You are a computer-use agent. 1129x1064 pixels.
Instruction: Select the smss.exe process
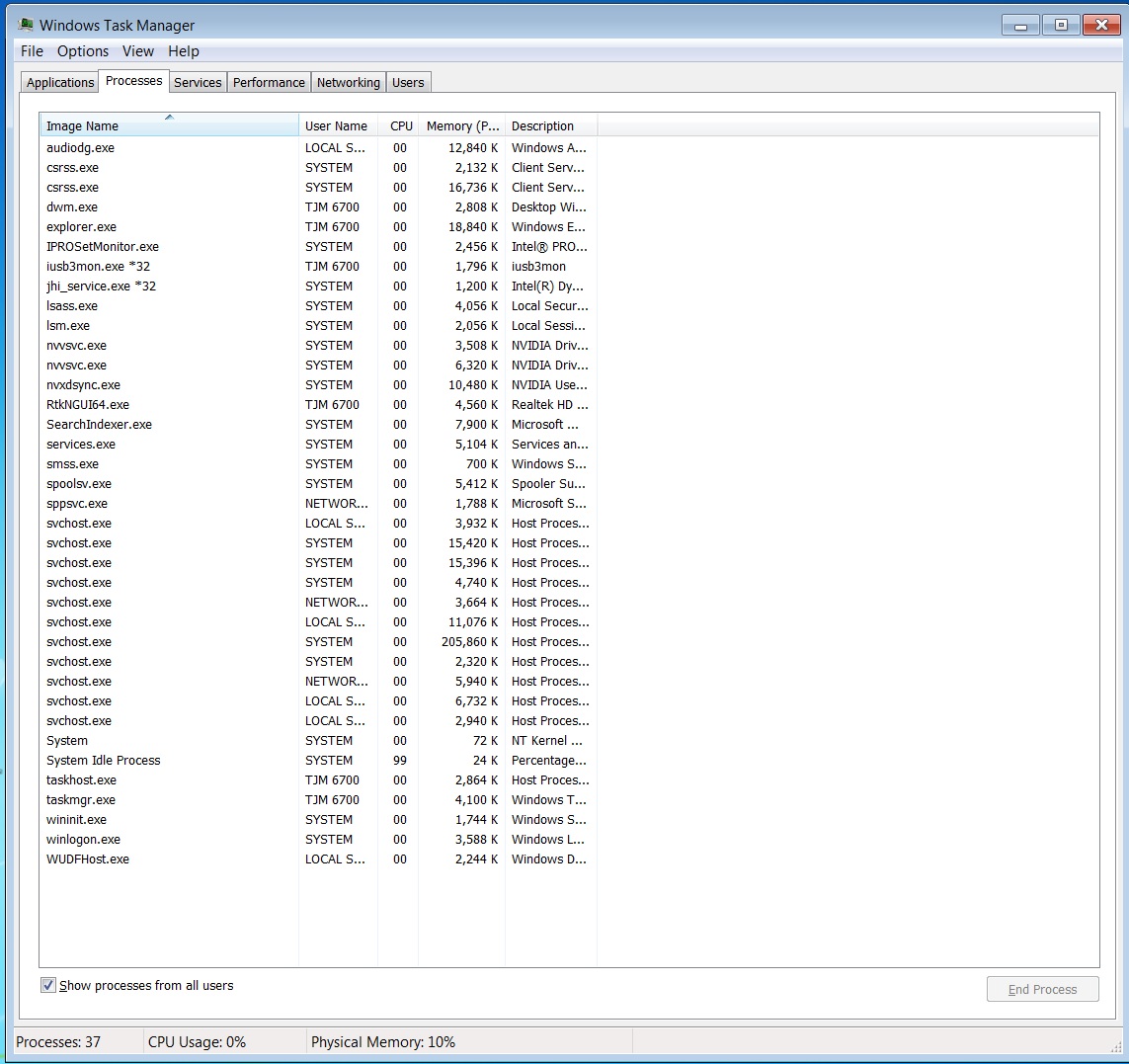pos(318,464)
